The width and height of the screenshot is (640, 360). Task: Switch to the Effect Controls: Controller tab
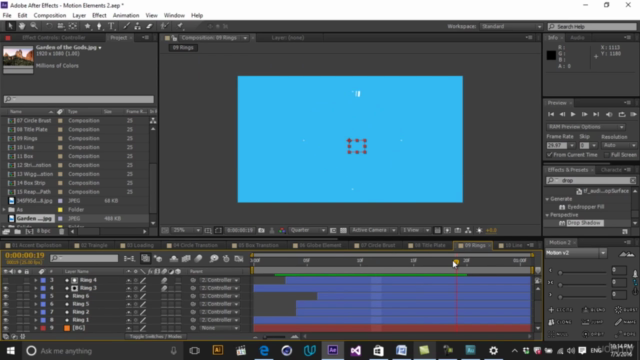pyautogui.click(x=53, y=38)
